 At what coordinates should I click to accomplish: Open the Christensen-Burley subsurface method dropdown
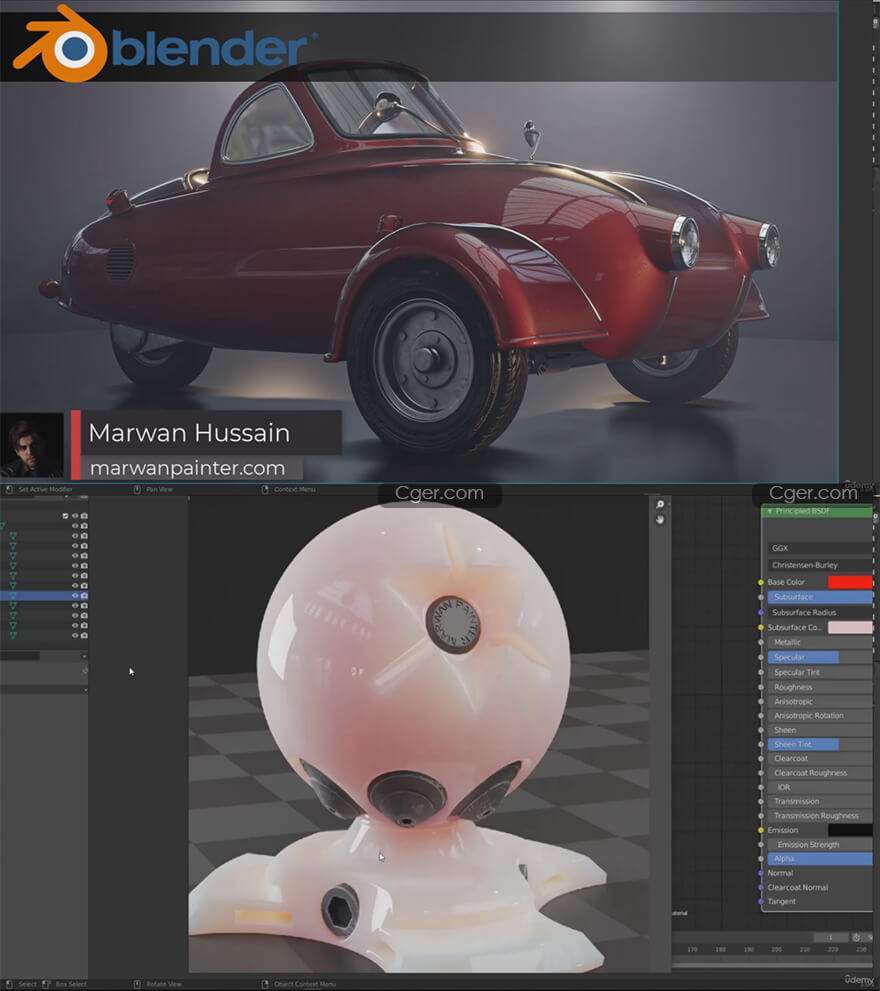click(820, 565)
